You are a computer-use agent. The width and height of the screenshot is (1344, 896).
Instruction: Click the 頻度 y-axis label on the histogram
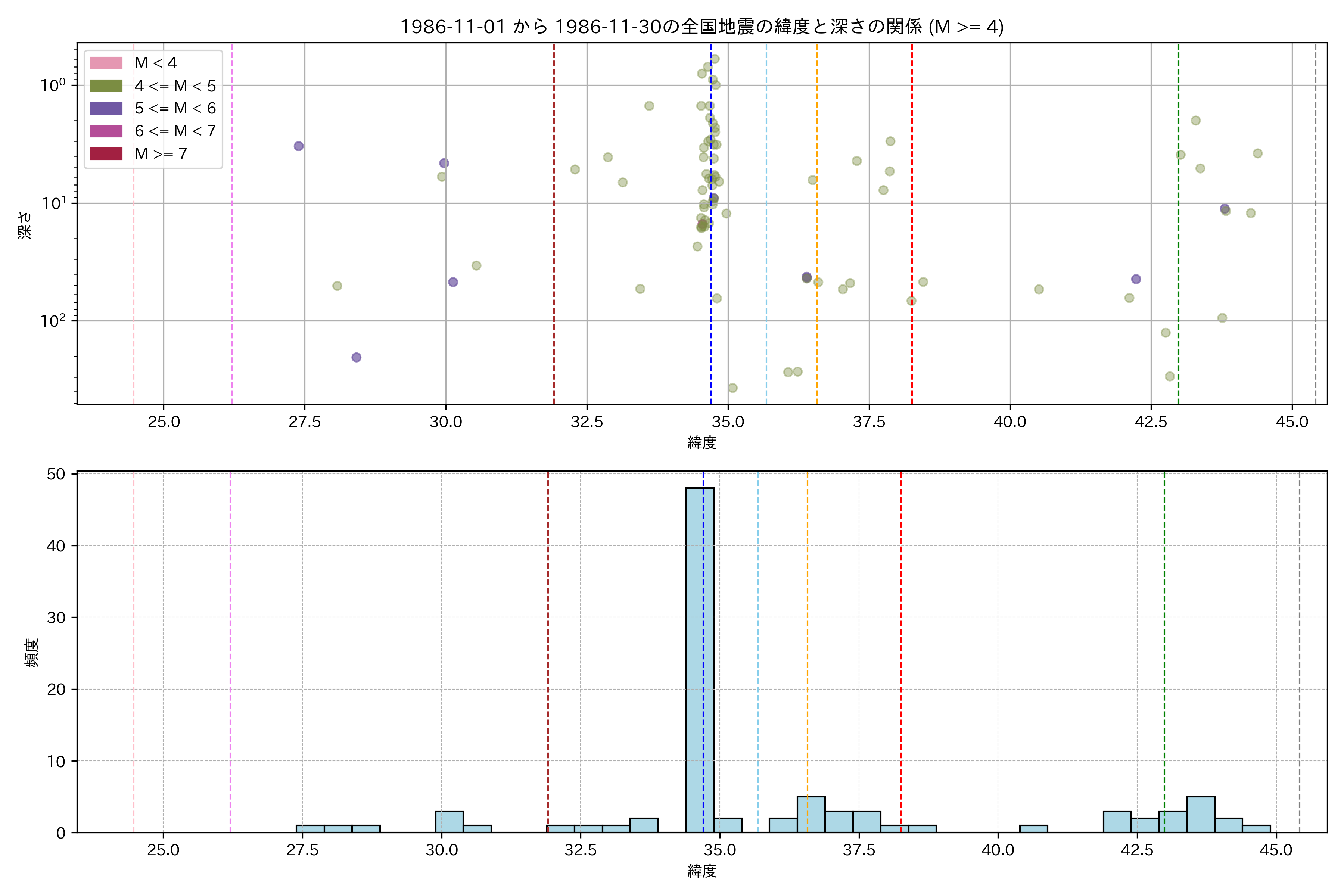pos(32,653)
